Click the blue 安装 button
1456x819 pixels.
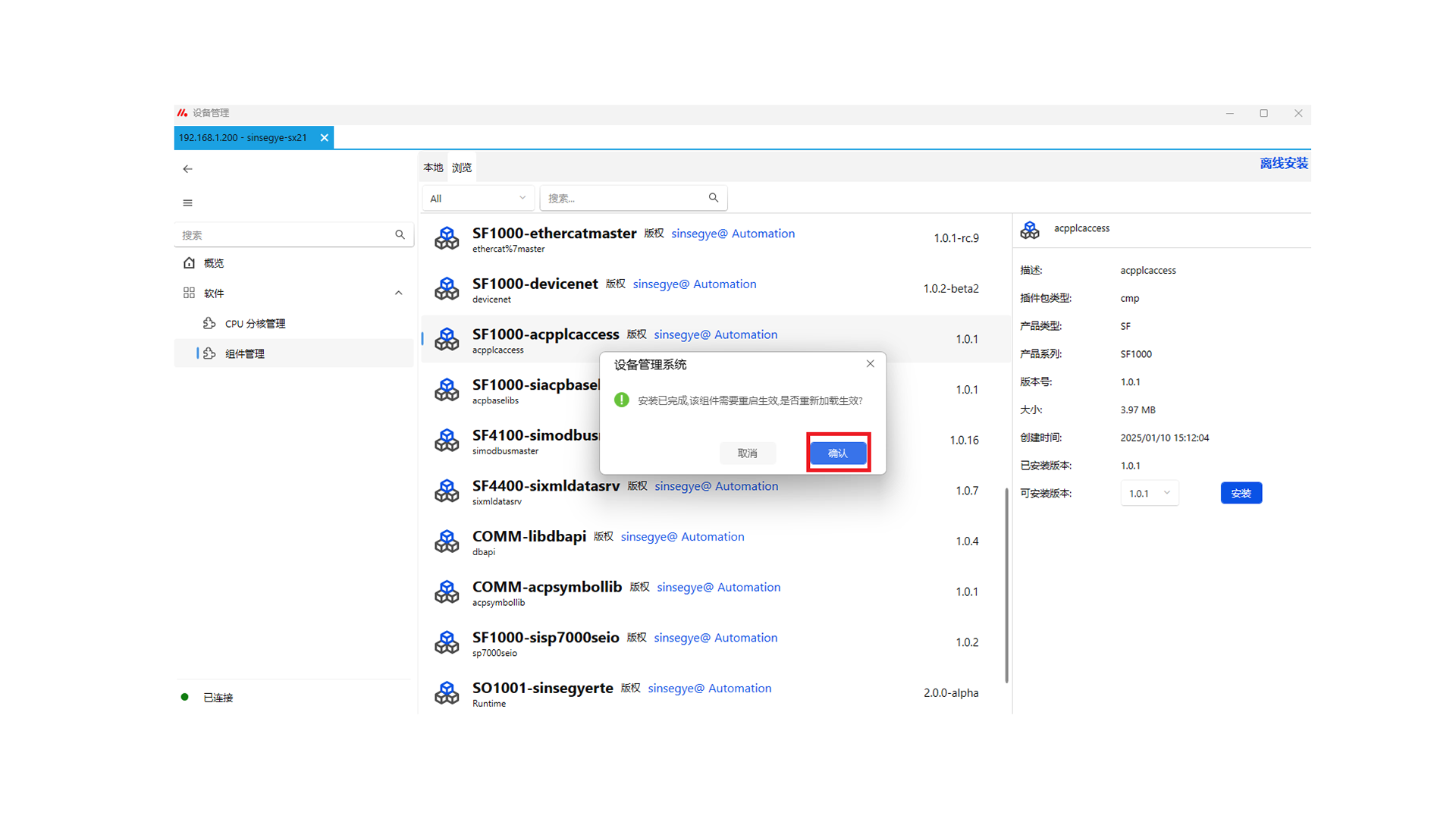(1241, 493)
